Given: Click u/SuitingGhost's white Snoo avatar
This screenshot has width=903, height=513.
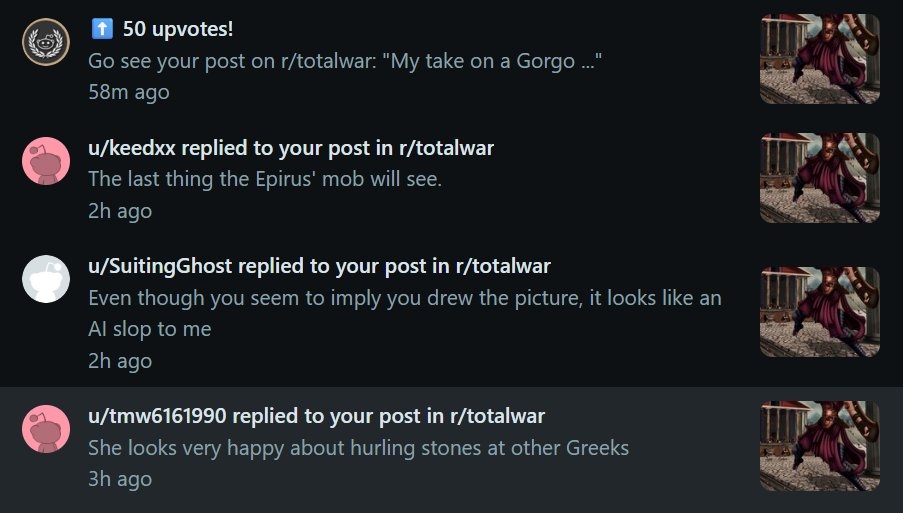Looking at the screenshot, I should pyautogui.click(x=46, y=279).
